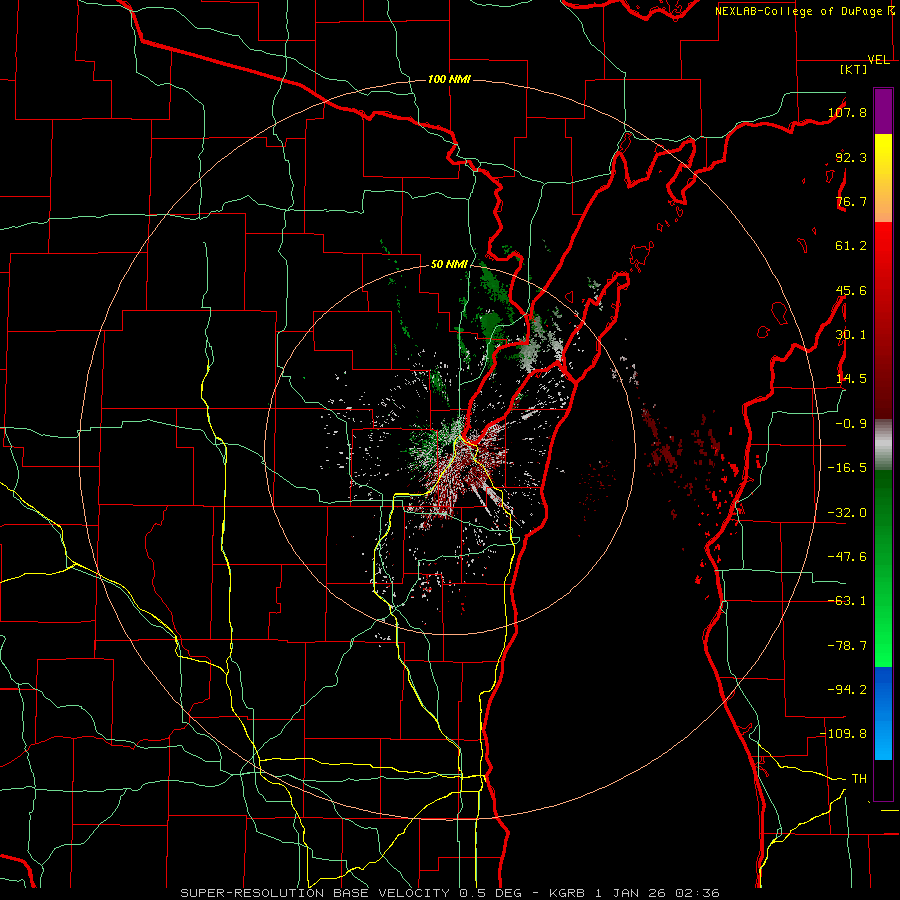Click the 50 NMI range ring label
Image resolution: width=900 pixels, height=900 pixels.
[x=449, y=264]
